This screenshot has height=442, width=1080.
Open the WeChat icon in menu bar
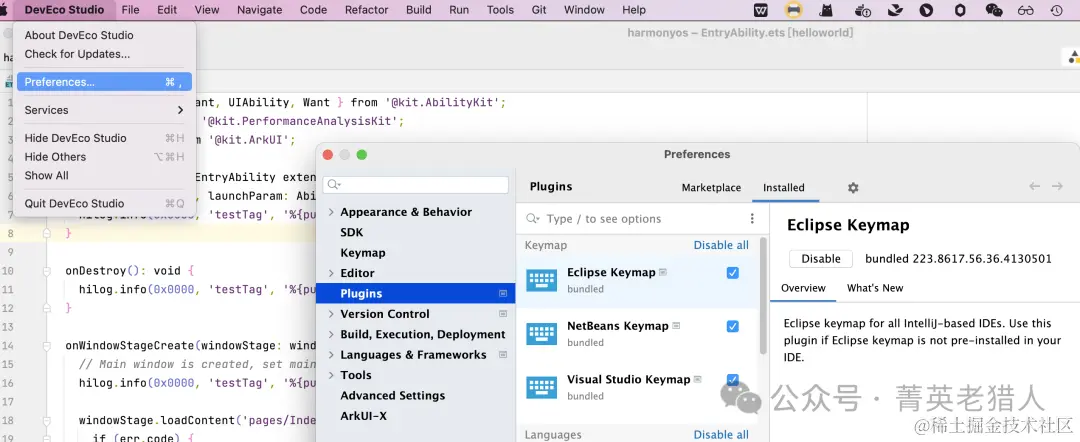coord(993,10)
